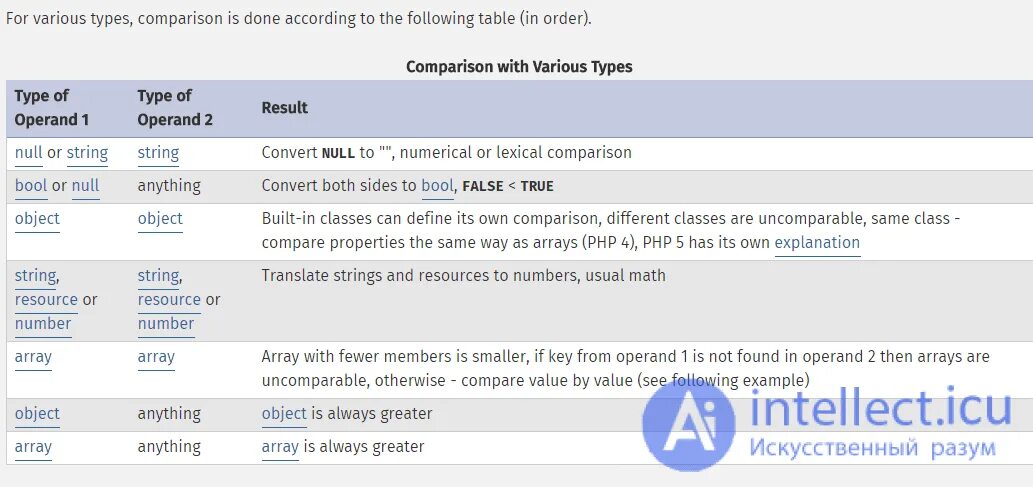Open 'number' link in Operand 1 column
Viewport: 1033px width, 487px height.
(x=43, y=324)
